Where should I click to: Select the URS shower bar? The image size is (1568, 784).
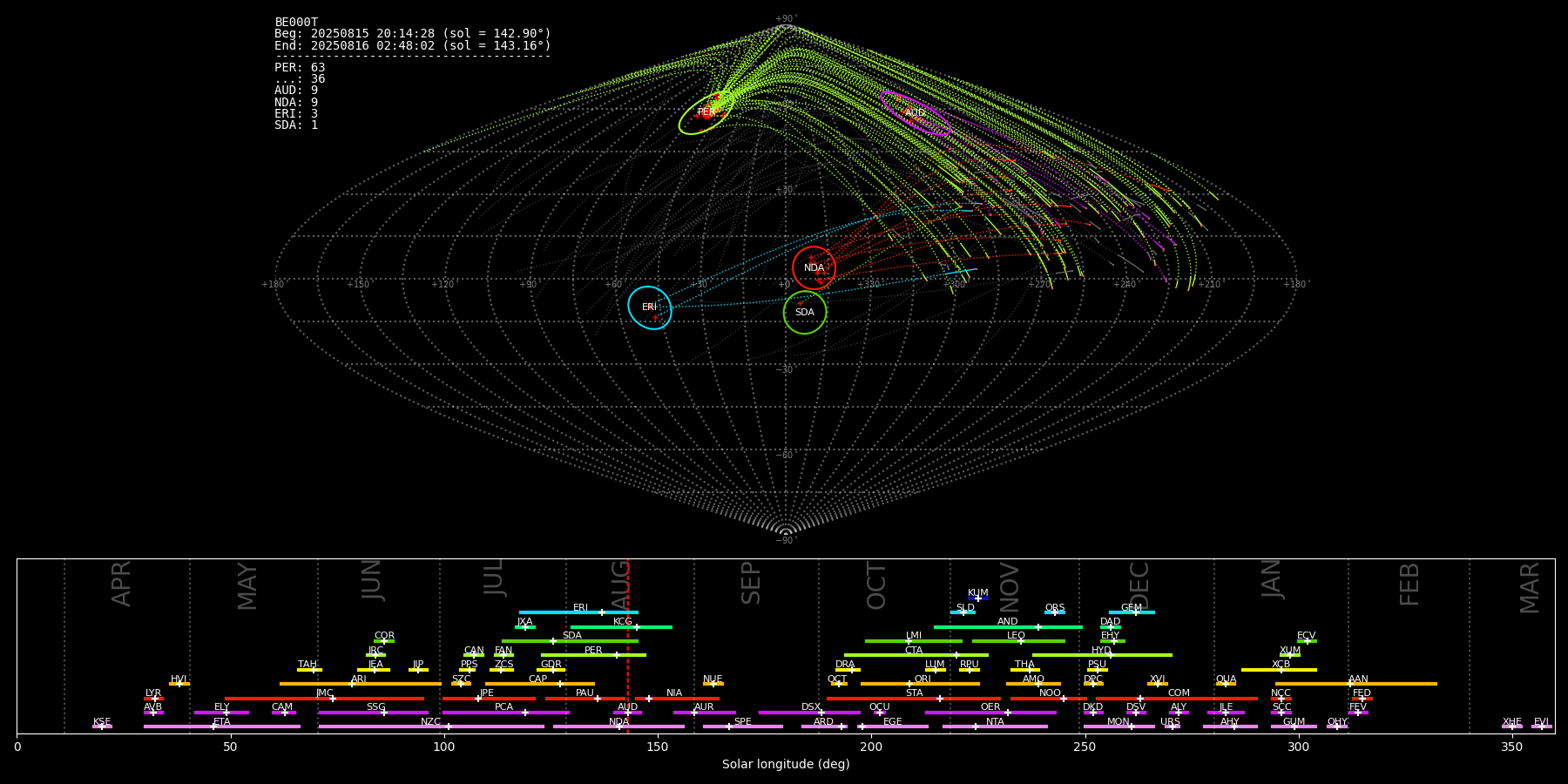[x=1173, y=727]
